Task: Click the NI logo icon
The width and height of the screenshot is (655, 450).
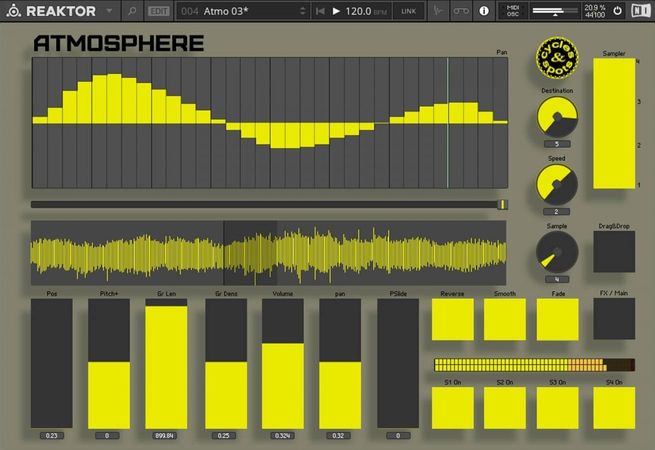Action: [640, 11]
